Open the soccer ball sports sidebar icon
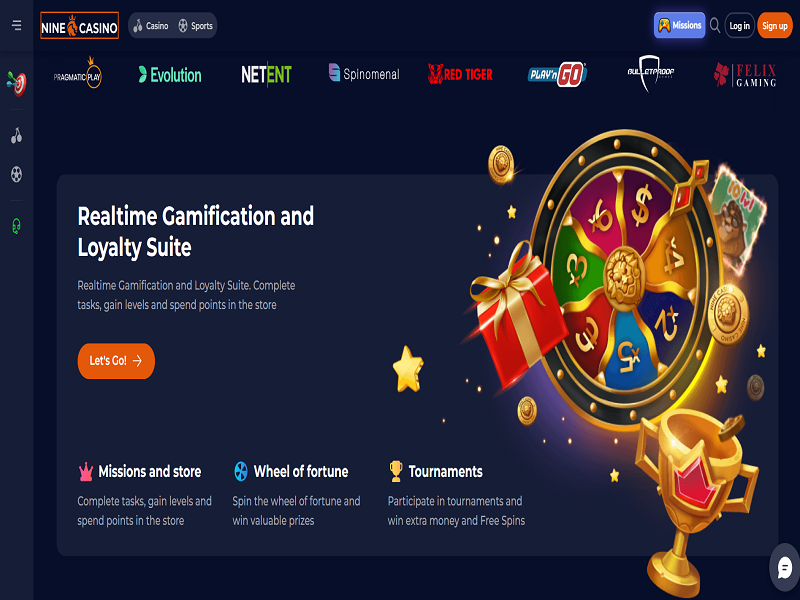800x600 pixels. [x=16, y=174]
